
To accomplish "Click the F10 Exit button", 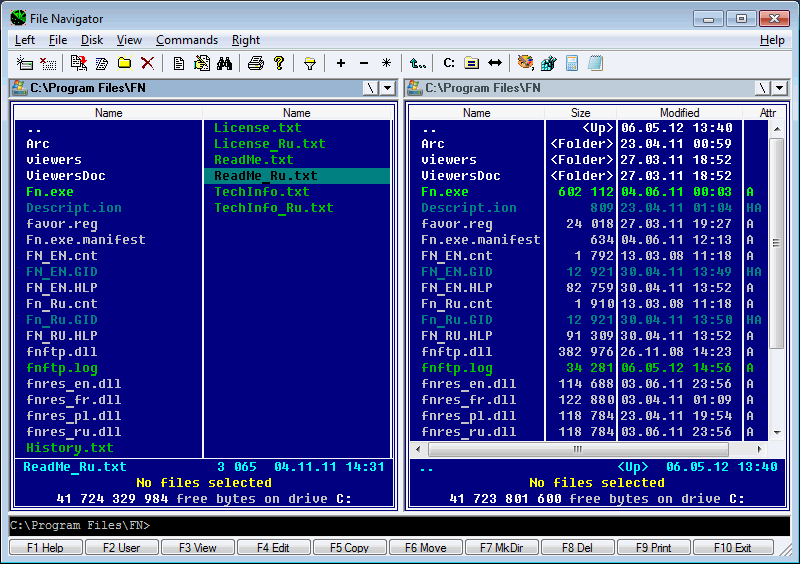I will [733, 548].
